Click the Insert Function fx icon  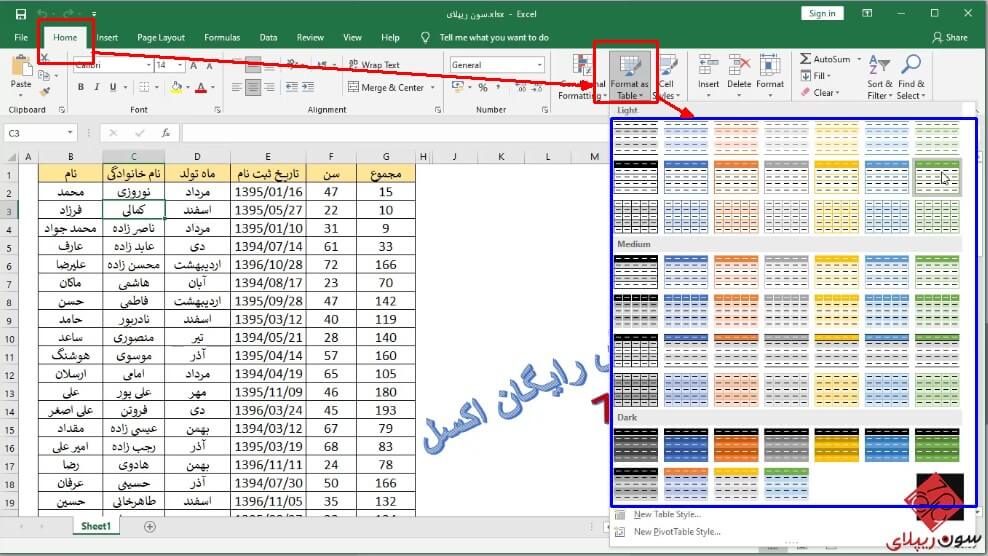[166, 132]
